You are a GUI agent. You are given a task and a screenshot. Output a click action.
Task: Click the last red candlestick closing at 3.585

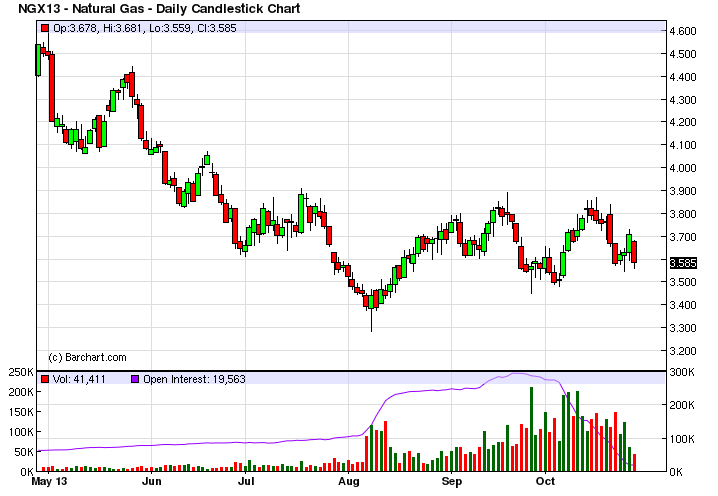[634, 252]
